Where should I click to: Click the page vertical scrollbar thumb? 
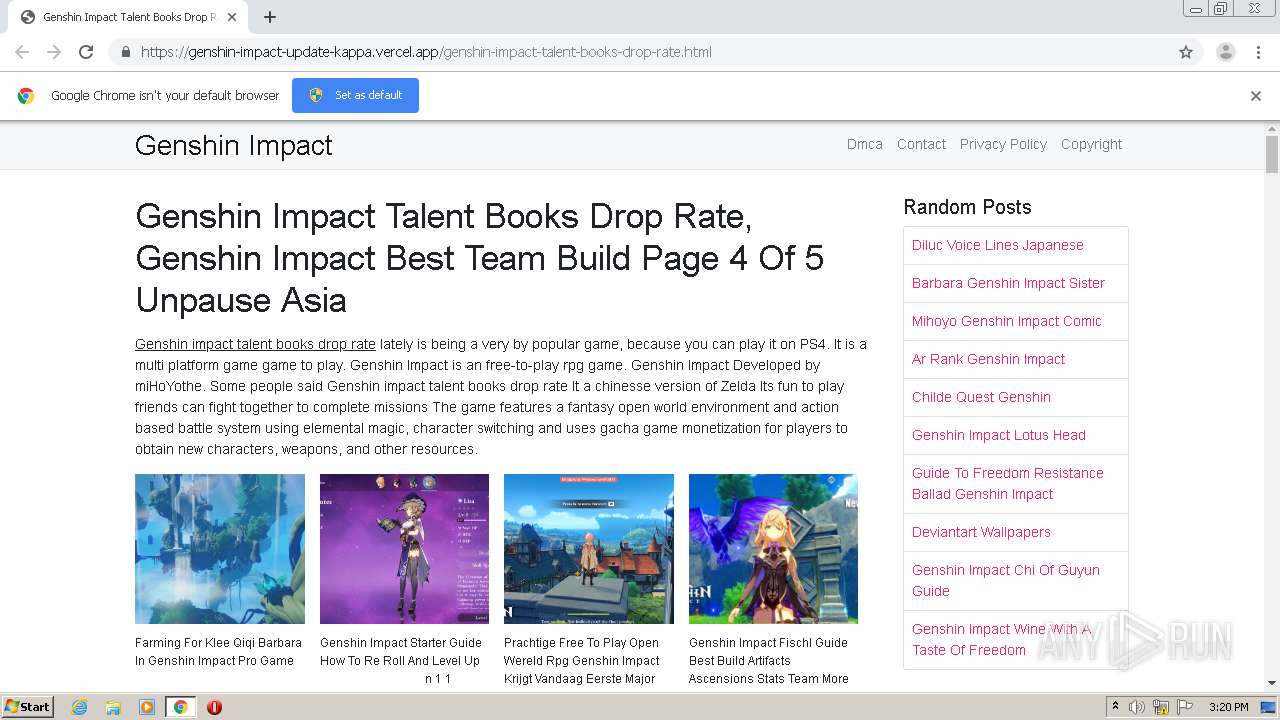coord(1272,155)
